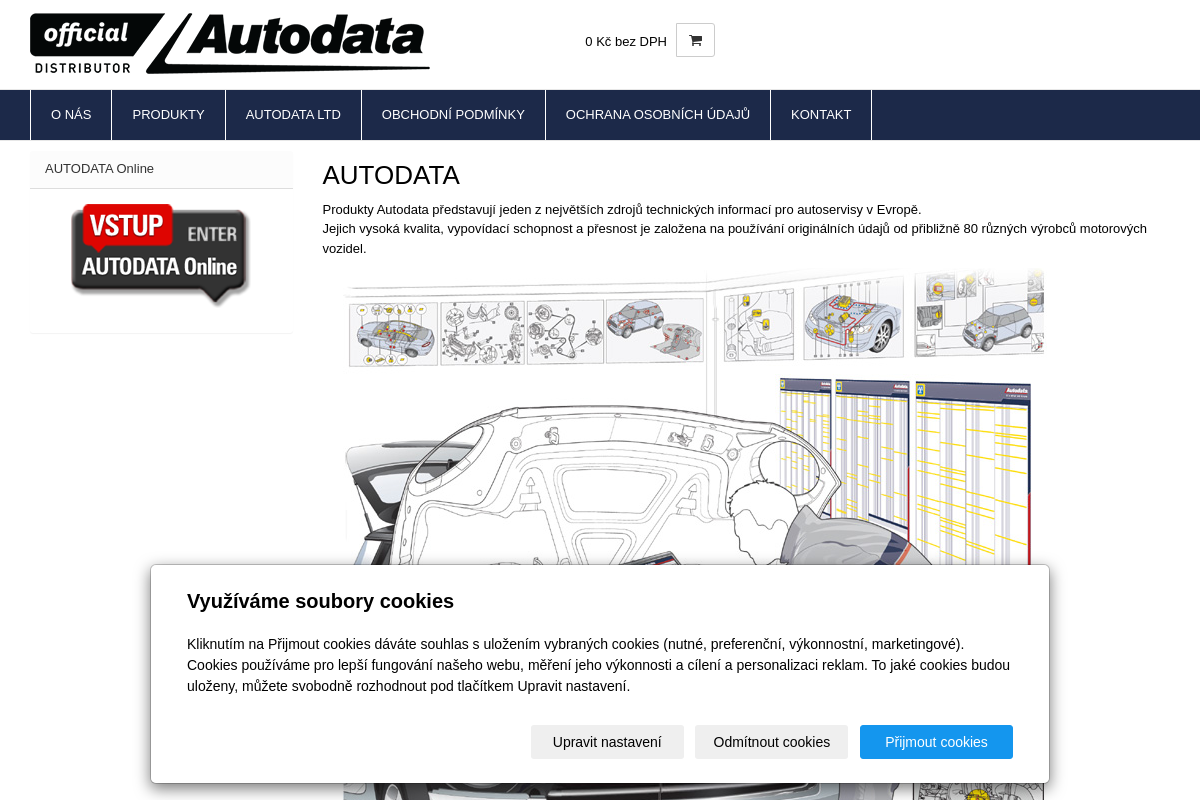The height and width of the screenshot is (800, 1200).
Task: Select the AUTODATA Online sidebar link
Action: (x=99, y=168)
